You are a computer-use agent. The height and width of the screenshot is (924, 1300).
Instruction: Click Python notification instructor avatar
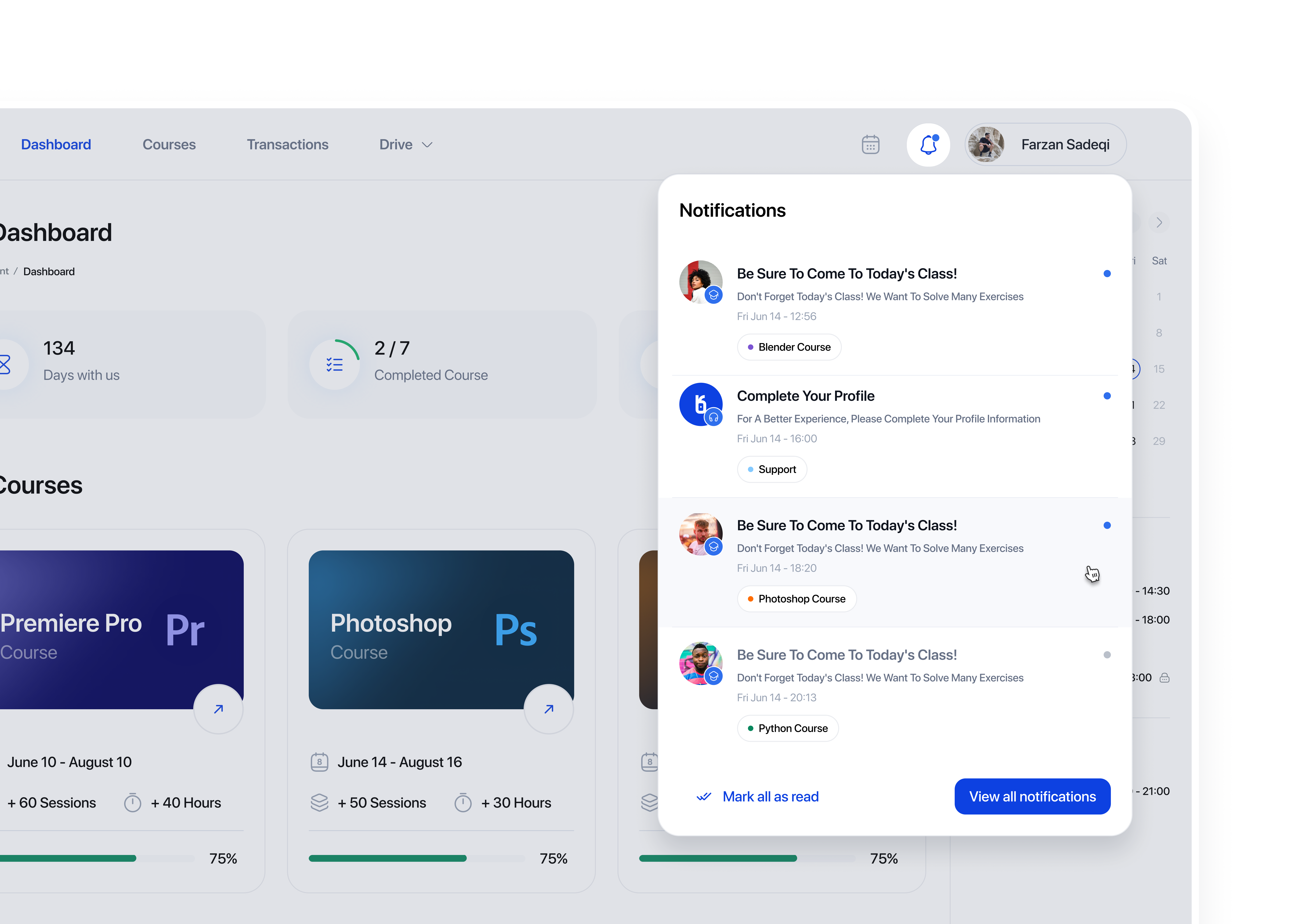(701, 663)
